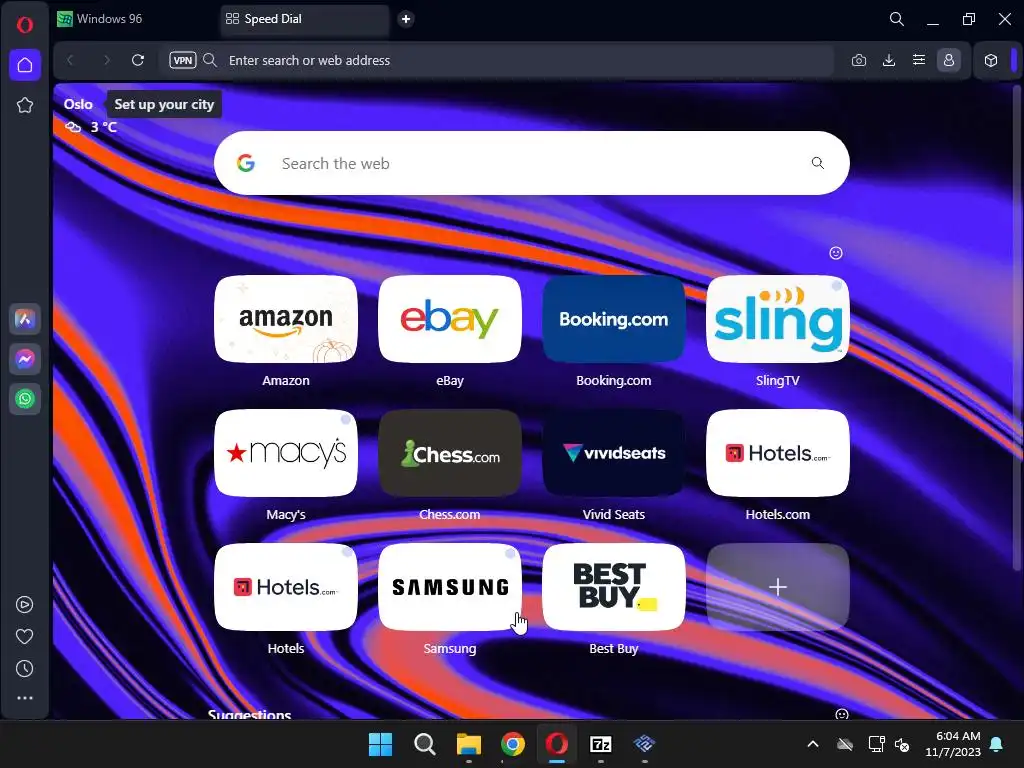The image size is (1024, 768).
Task: Open taskbar Search magnifier
Action: 425,744
